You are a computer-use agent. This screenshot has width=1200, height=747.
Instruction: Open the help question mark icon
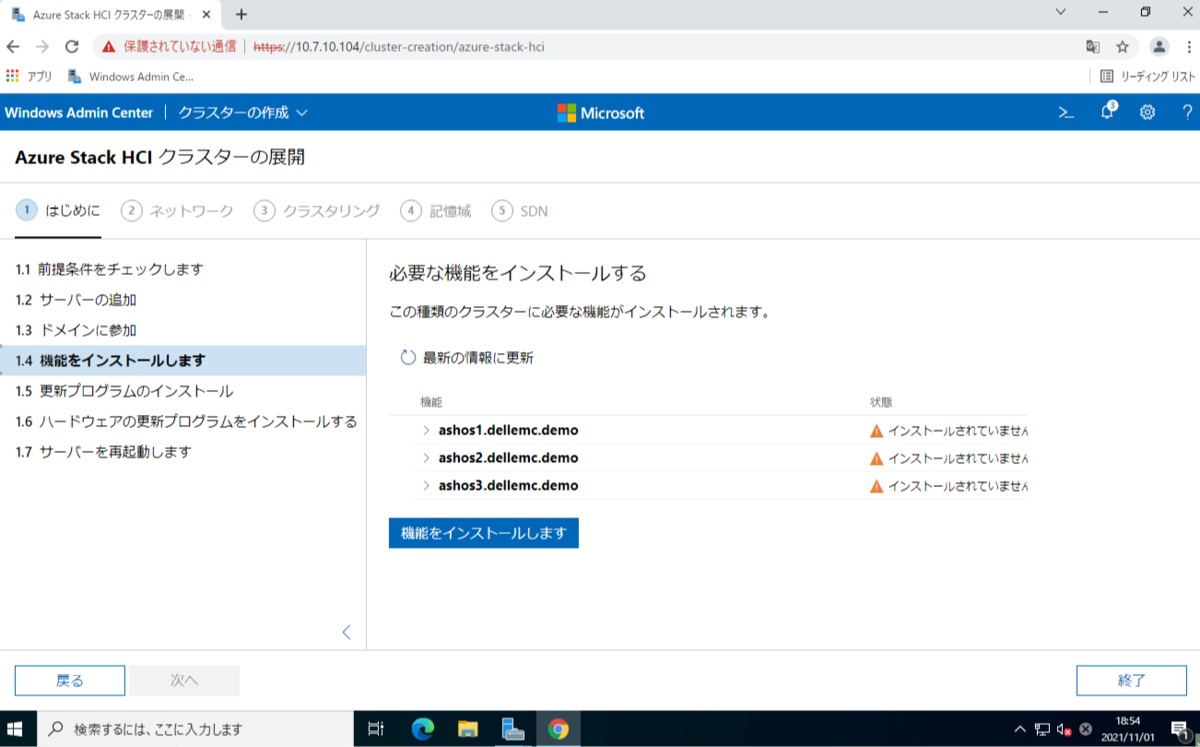[x=1187, y=113]
